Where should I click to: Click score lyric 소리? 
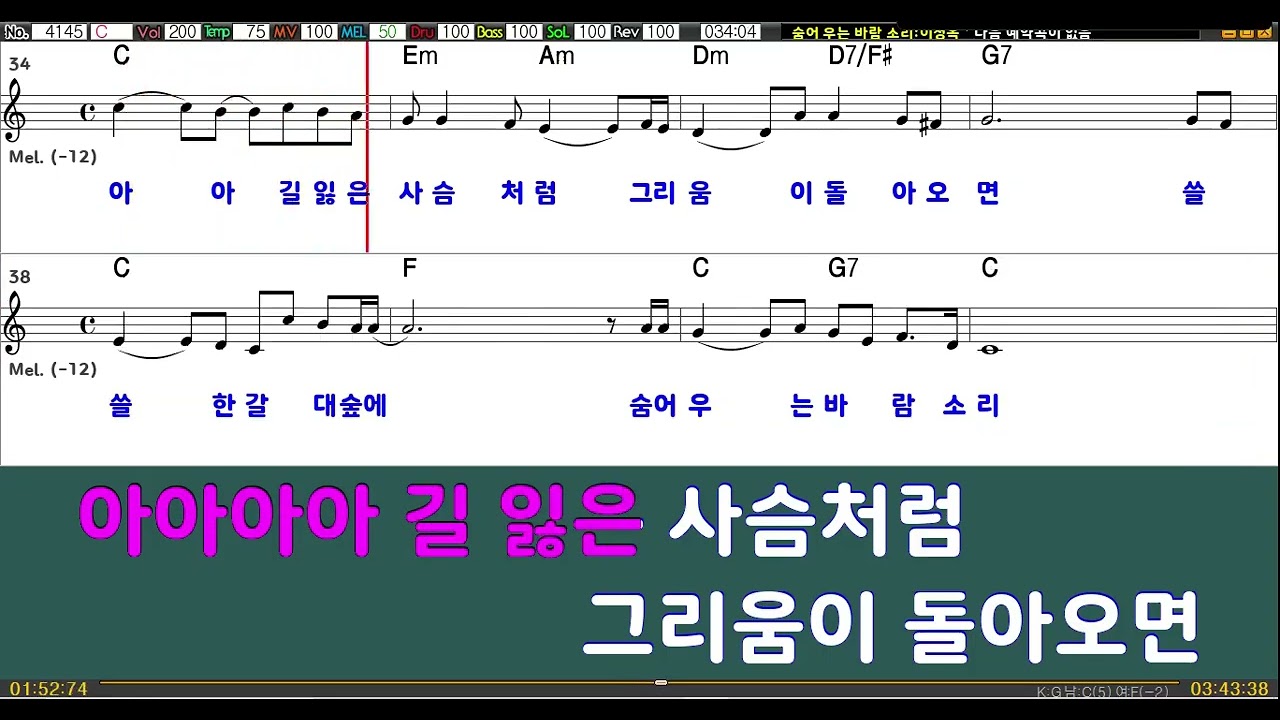tap(971, 406)
